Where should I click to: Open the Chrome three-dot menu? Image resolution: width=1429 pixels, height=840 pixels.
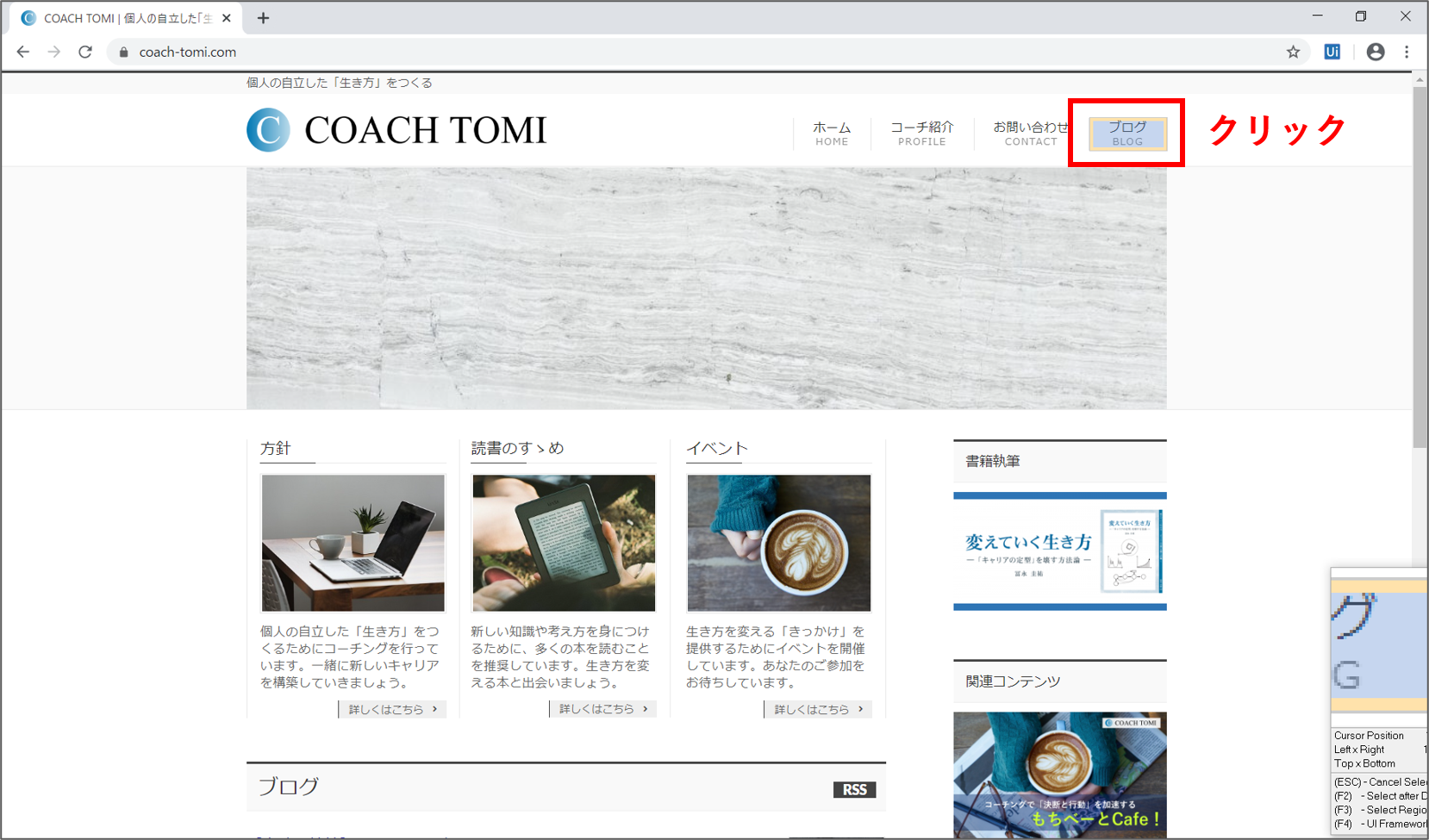pos(1407,52)
